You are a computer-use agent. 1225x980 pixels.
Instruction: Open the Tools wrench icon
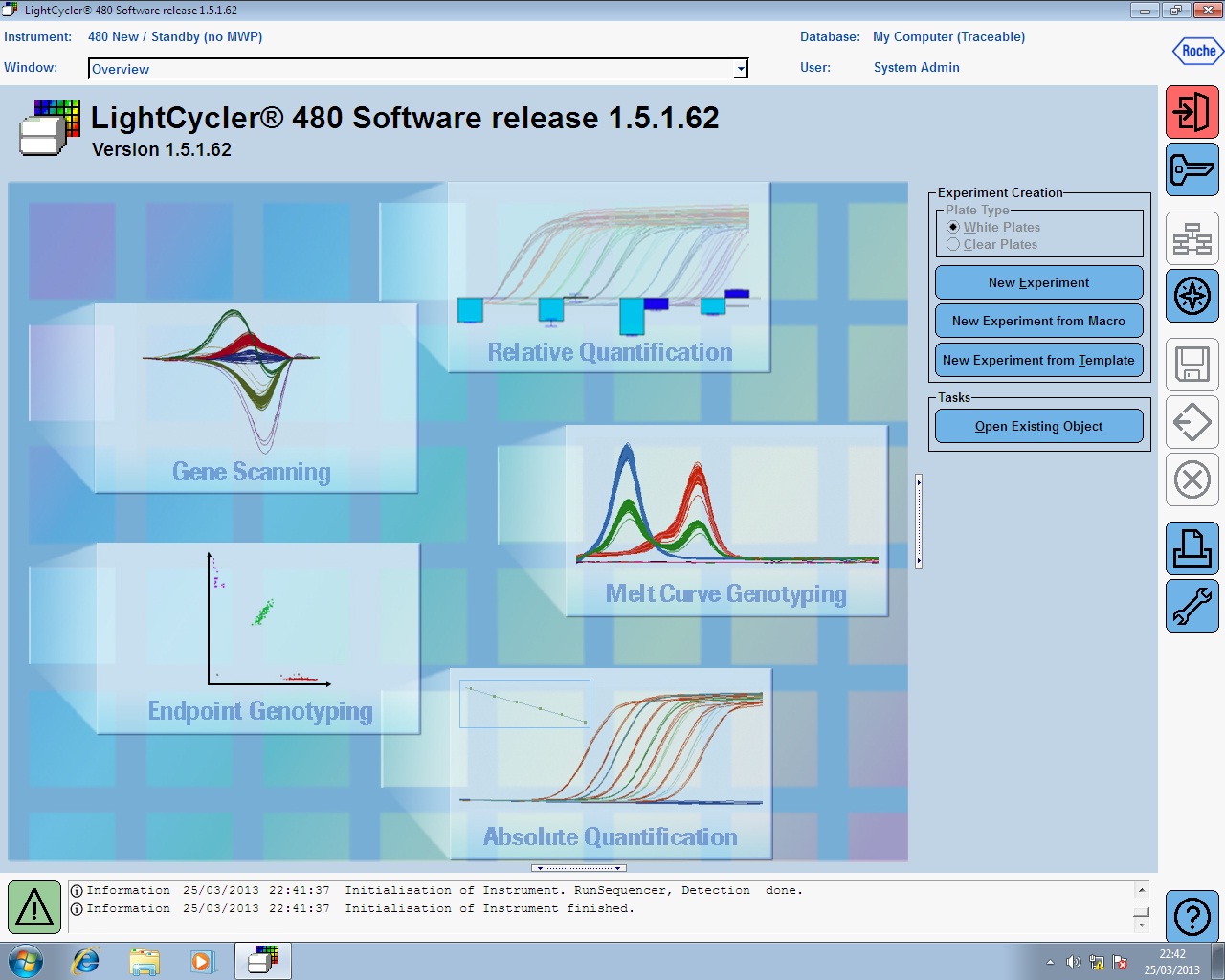(1192, 606)
